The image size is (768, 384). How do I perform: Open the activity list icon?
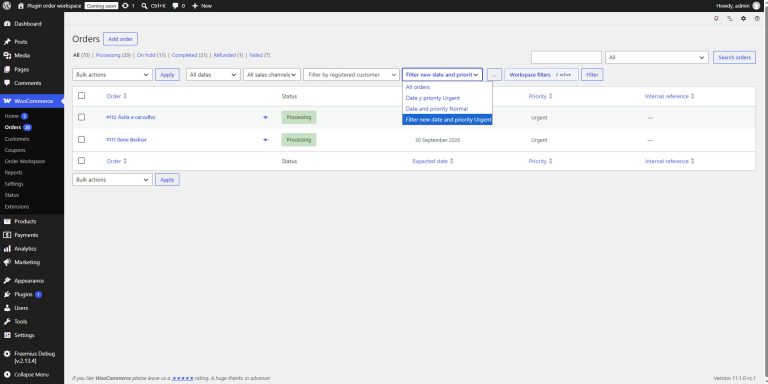pyautogui.click(x=730, y=18)
